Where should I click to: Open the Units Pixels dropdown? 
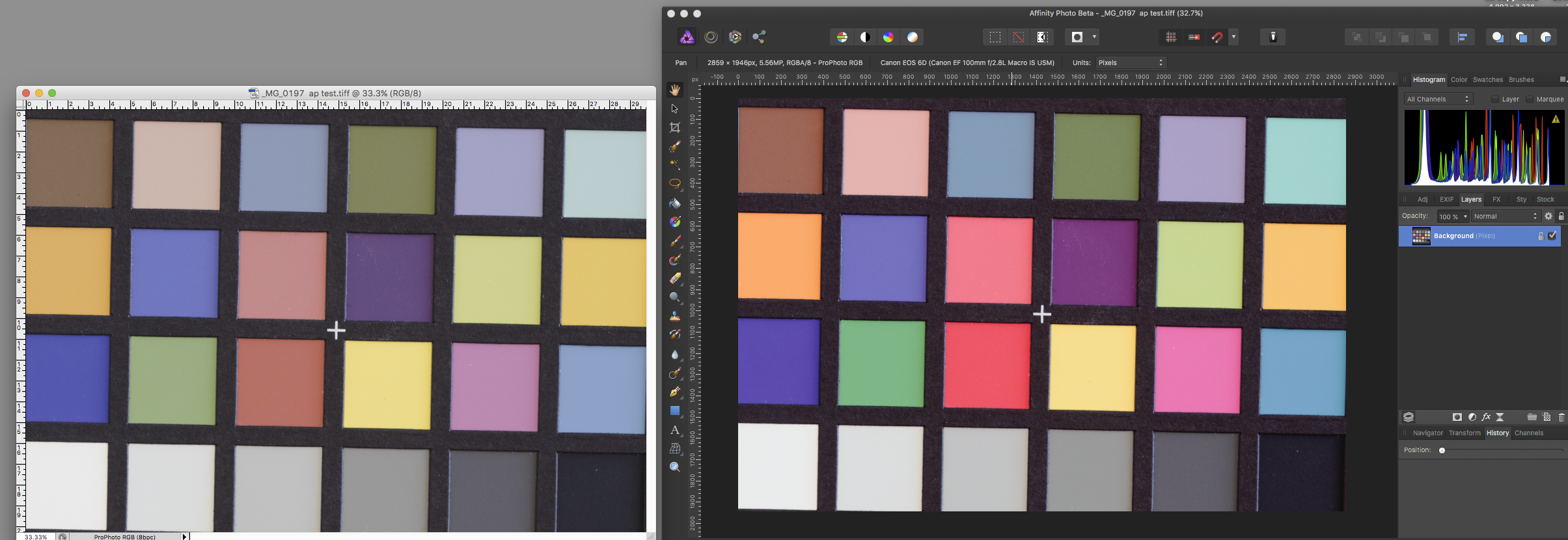(x=1131, y=62)
